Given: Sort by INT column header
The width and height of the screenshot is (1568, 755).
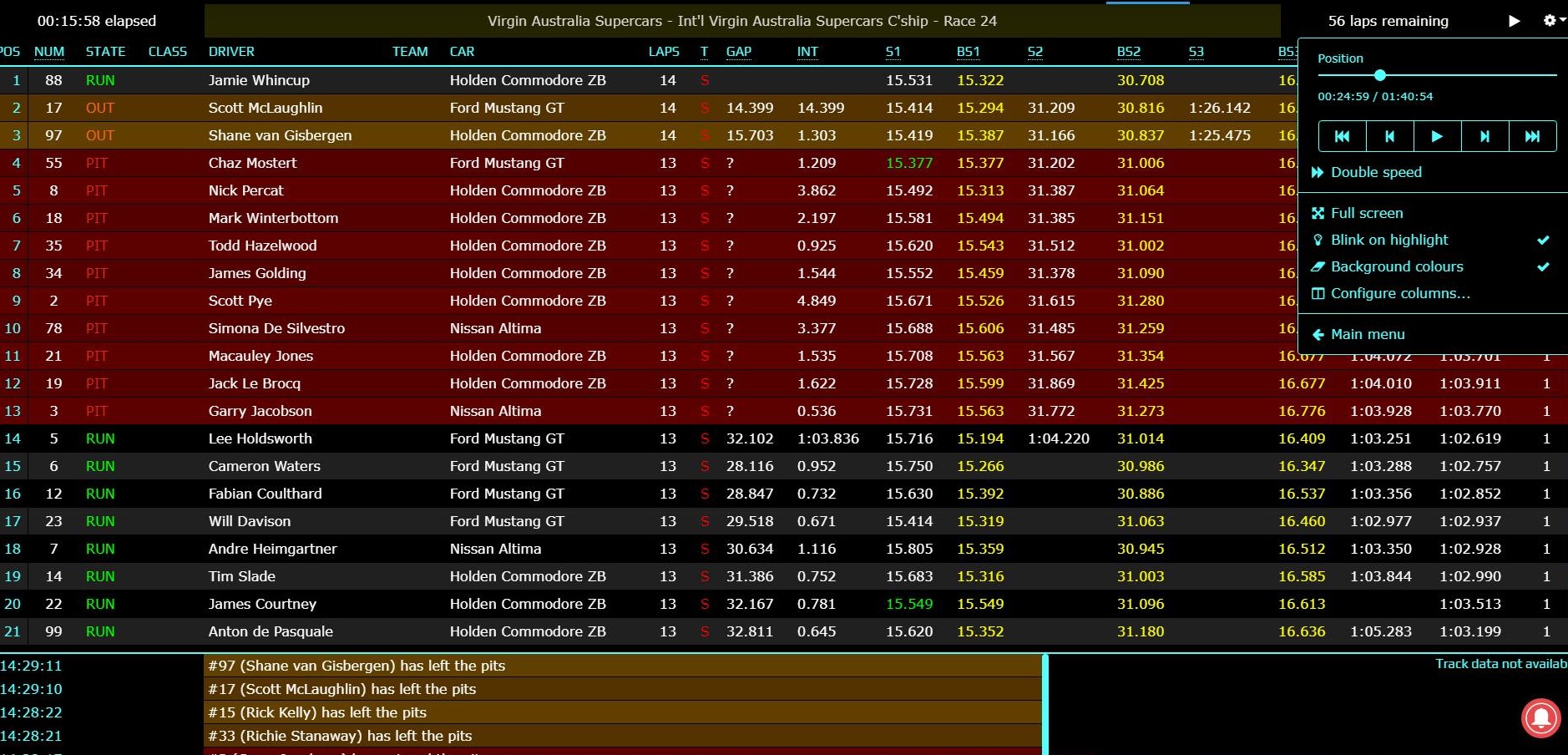Looking at the screenshot, I should [x=807, y=52].
